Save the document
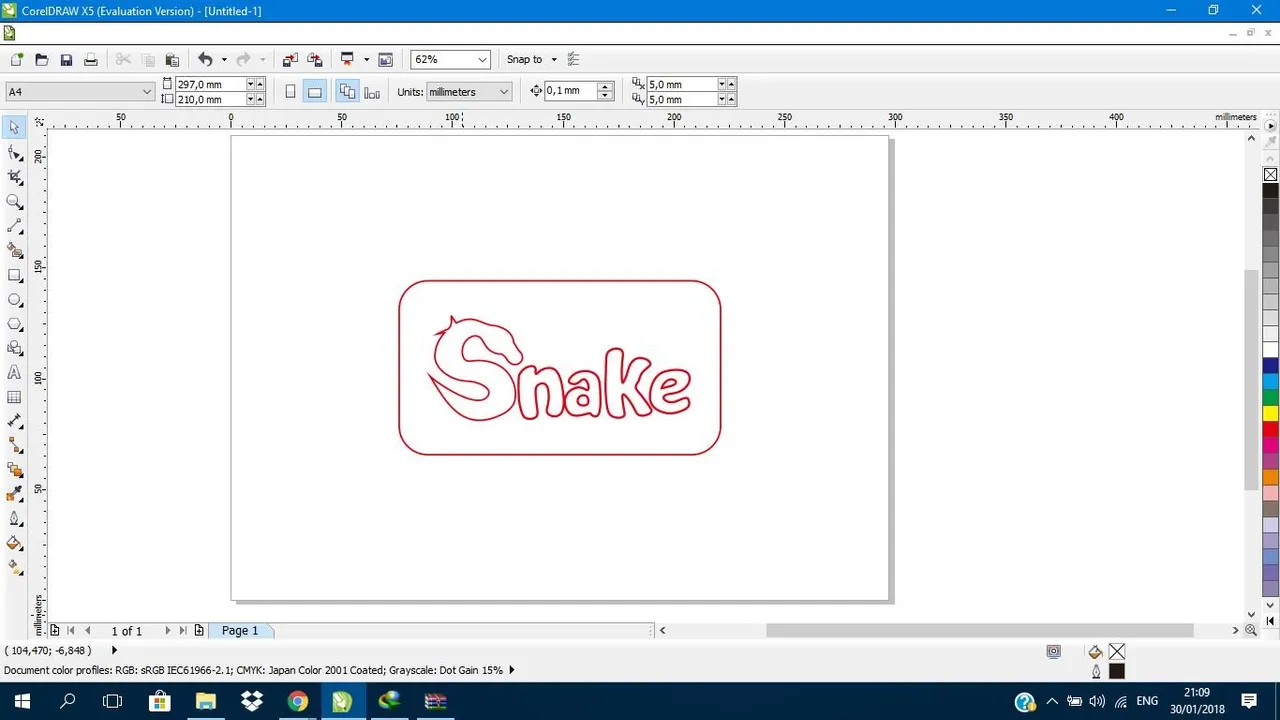The width and height of the screenshot is (1280, 720). [x=66, y=60]
